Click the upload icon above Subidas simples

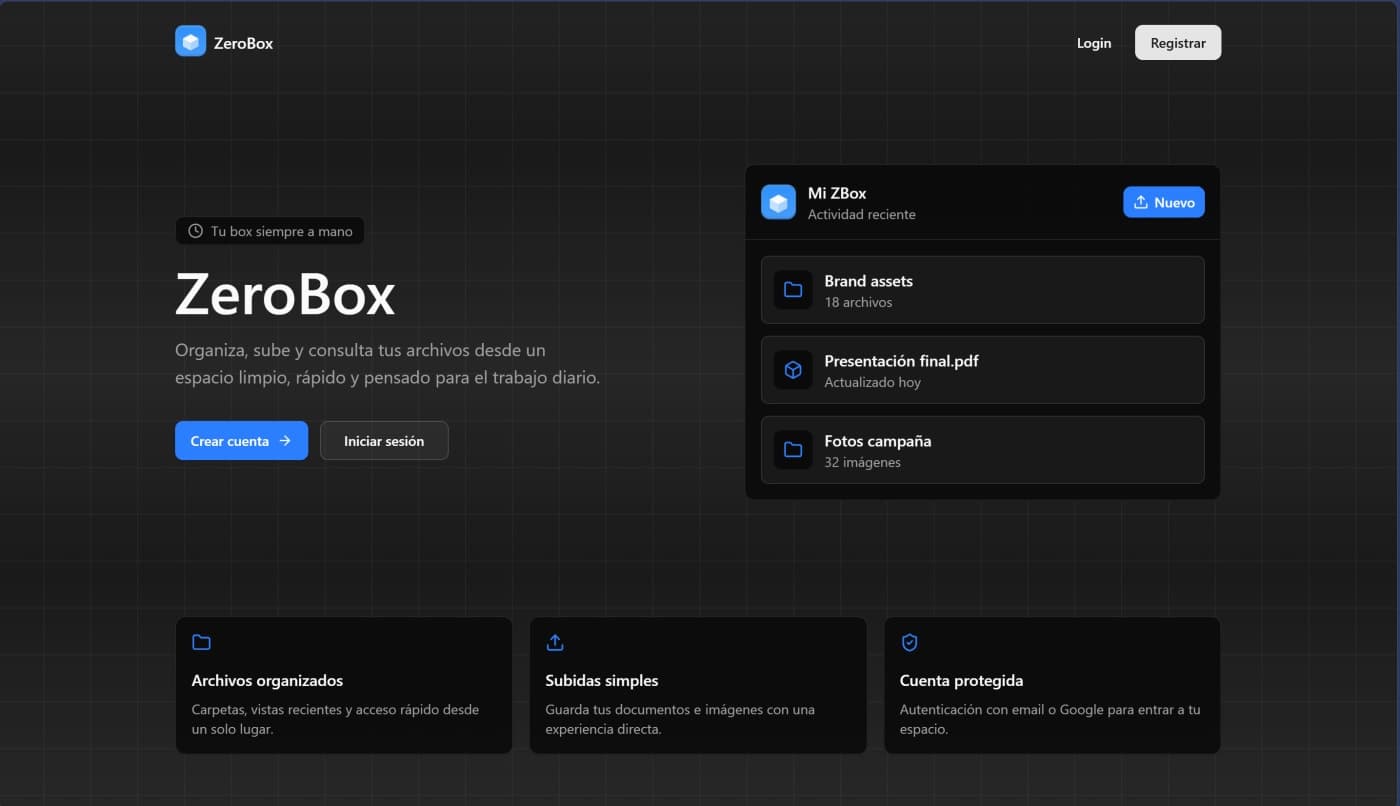tap(556, 642)
